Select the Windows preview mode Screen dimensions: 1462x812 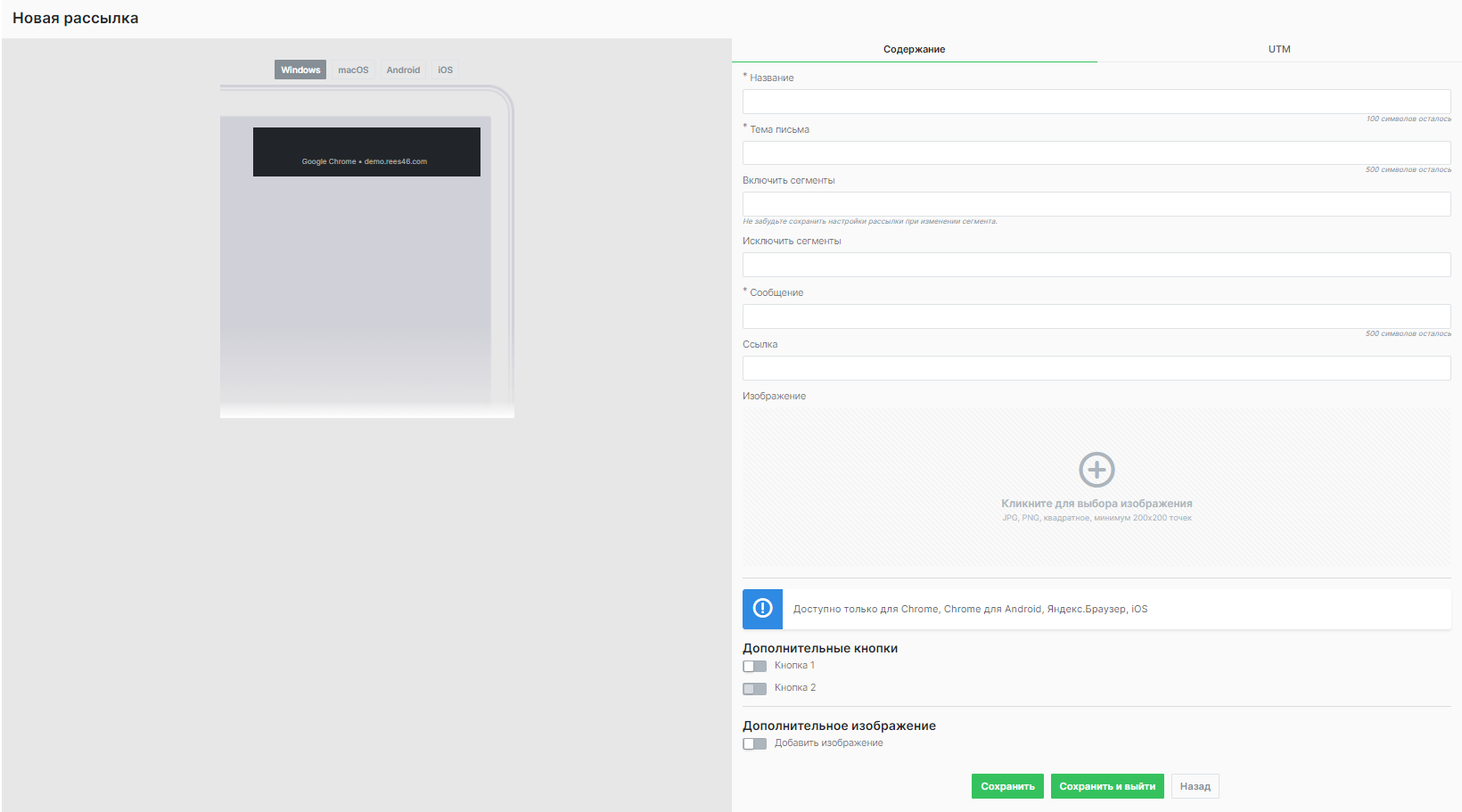(300, 69)
